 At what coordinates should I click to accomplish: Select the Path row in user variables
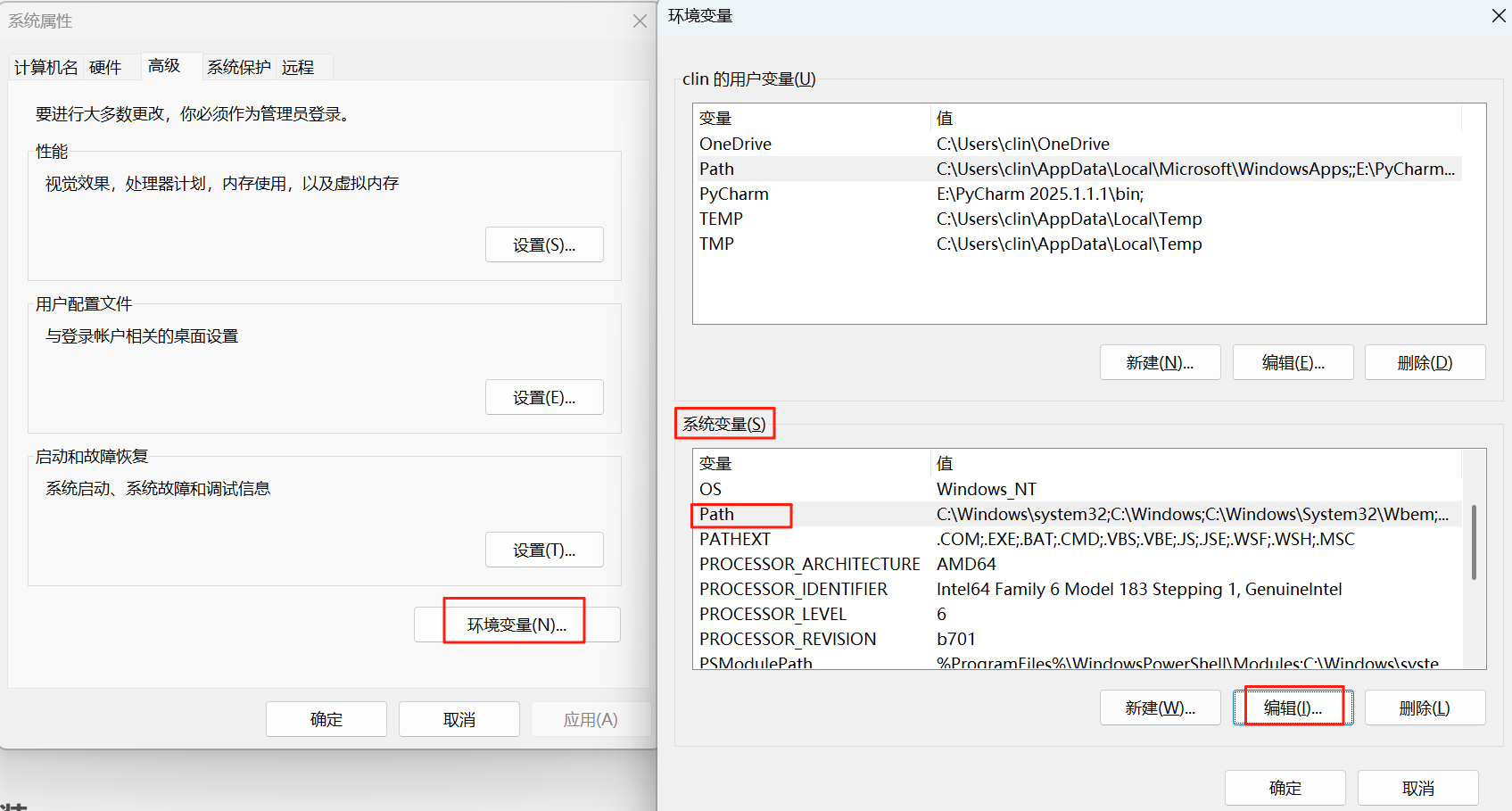[x=1078, y=169]
